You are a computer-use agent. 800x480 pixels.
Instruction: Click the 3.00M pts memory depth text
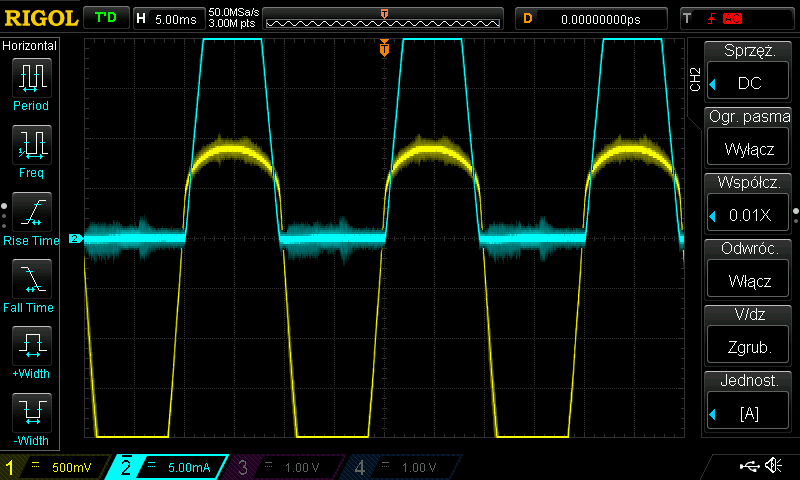[x=232, y=23]
